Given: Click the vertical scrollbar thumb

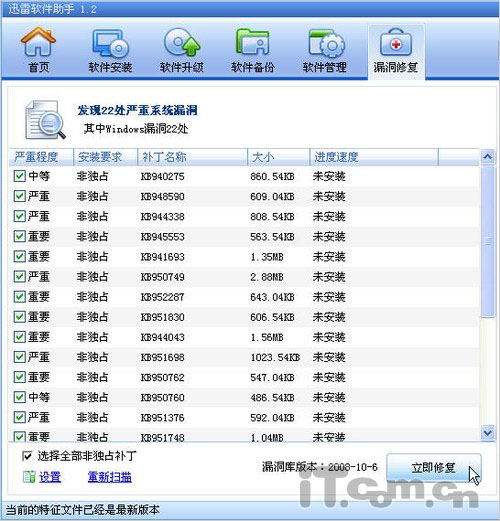Looking at the screenshot, I should coord(488,242).
